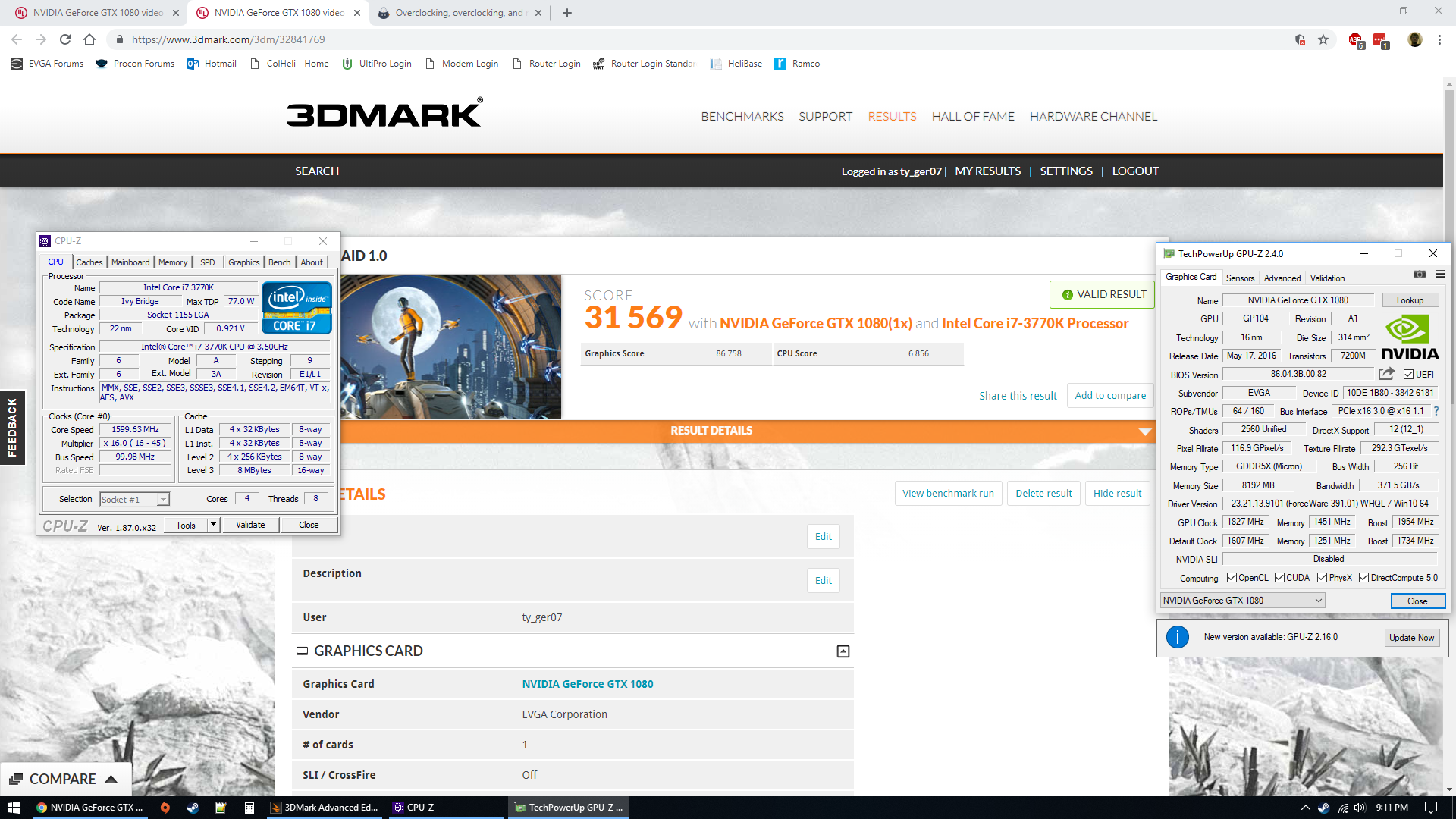Click Add to compare button
This screenshot has height=819, width=1456.
coord(1110,396)
